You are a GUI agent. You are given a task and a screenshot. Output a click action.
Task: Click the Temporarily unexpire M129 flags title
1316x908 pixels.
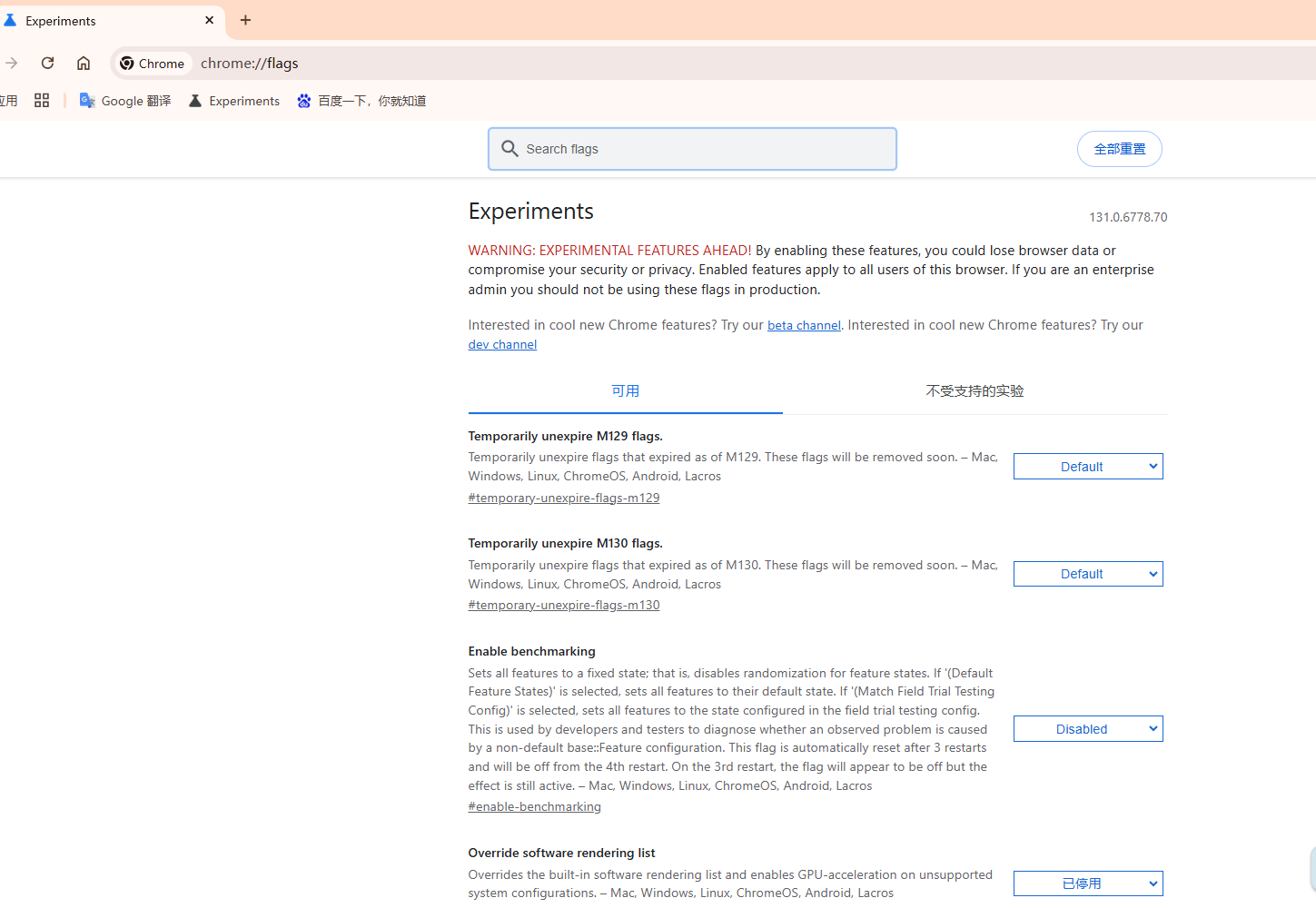pyautogui.click(x=566, y=436)
